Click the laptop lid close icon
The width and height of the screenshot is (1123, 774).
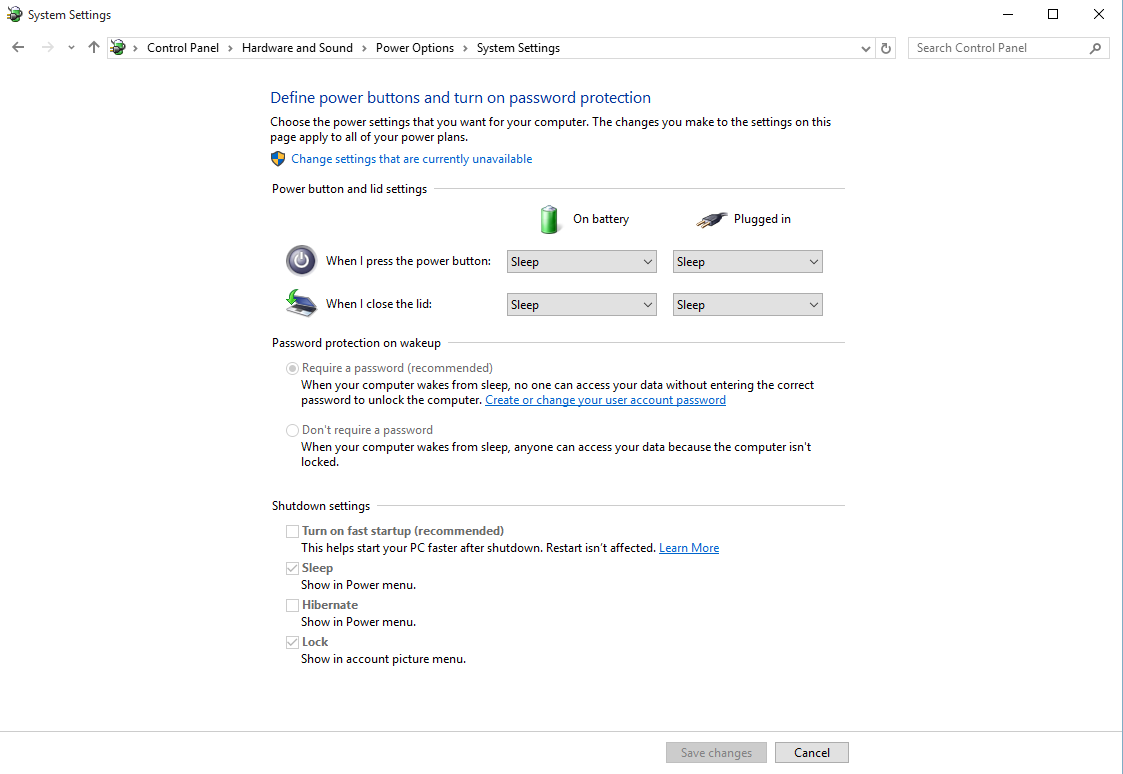pyautogui.click(x=301, y=303)
